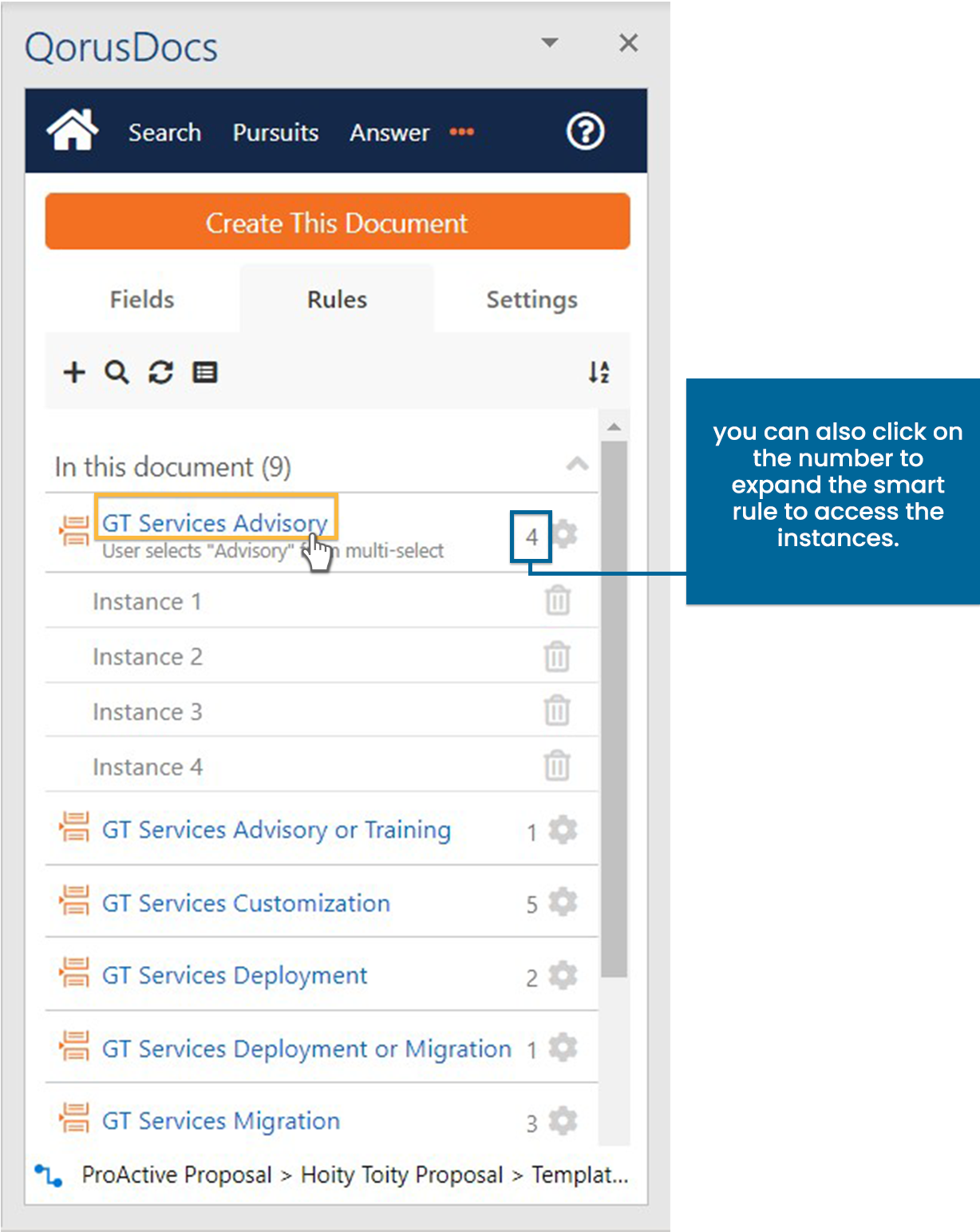Sort rules alphabetically with the A-Z icon
The image size is (980, 1232).
[599, 372]
